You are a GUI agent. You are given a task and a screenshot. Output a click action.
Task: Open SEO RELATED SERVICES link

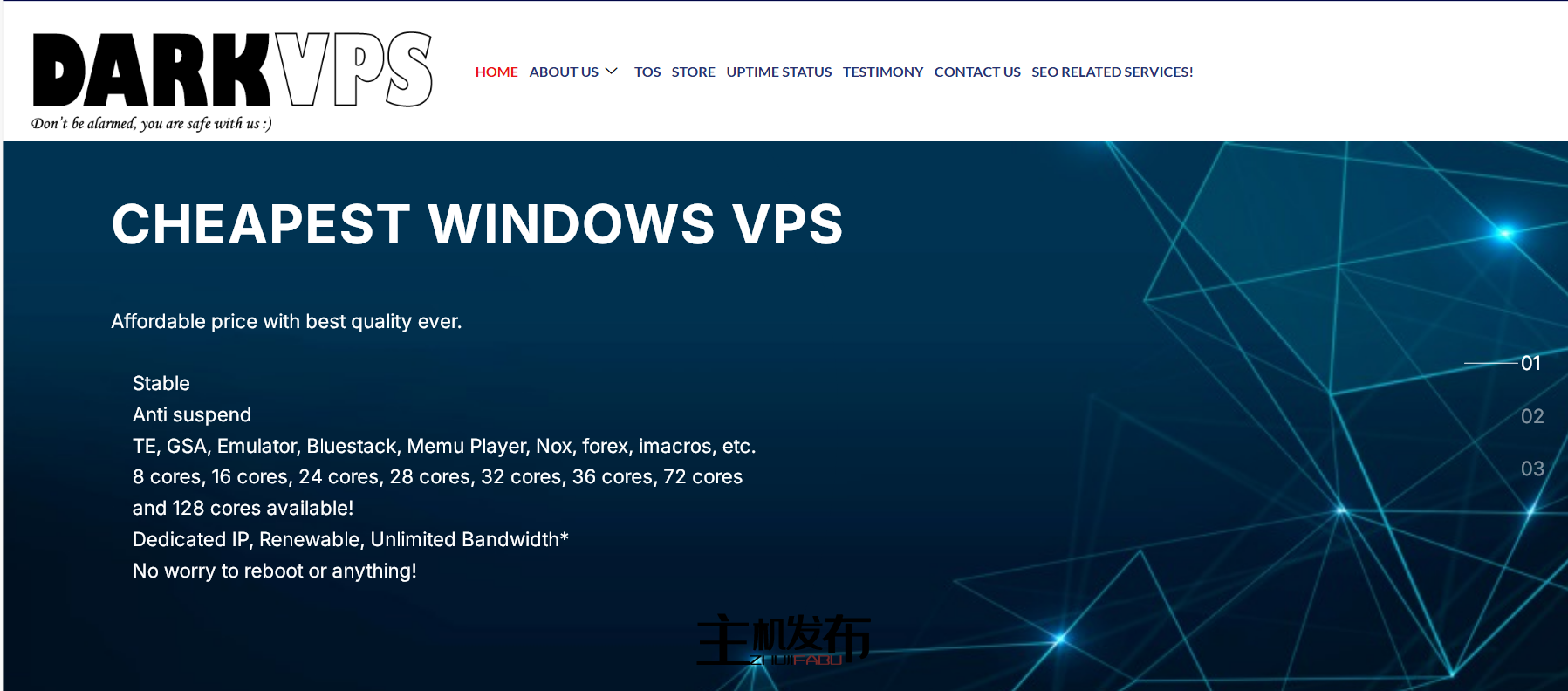tap(1112, 72)
